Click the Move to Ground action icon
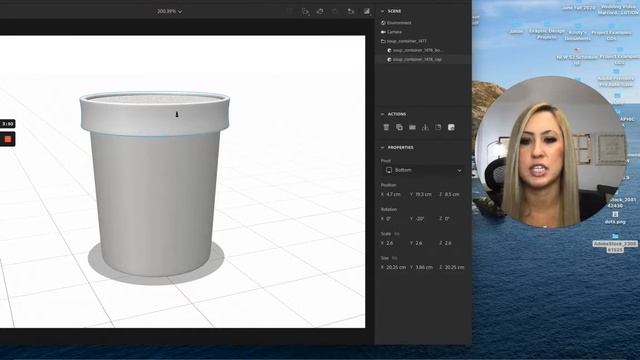Viewport: 640px width, 360px height. (x=425, y=127)
